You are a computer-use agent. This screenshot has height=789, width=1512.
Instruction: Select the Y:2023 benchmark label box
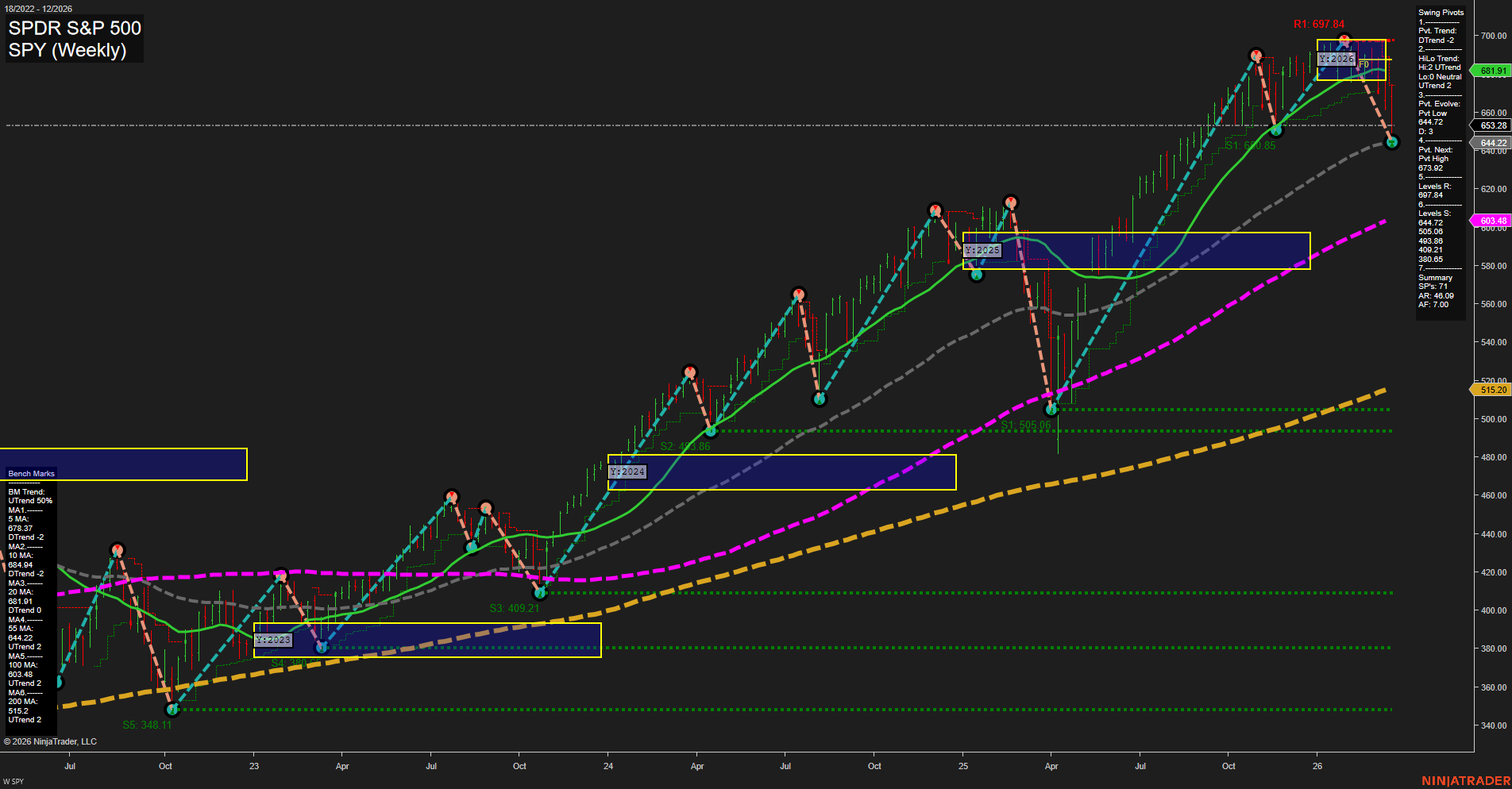pyautogui.click(x=273, y=639)
